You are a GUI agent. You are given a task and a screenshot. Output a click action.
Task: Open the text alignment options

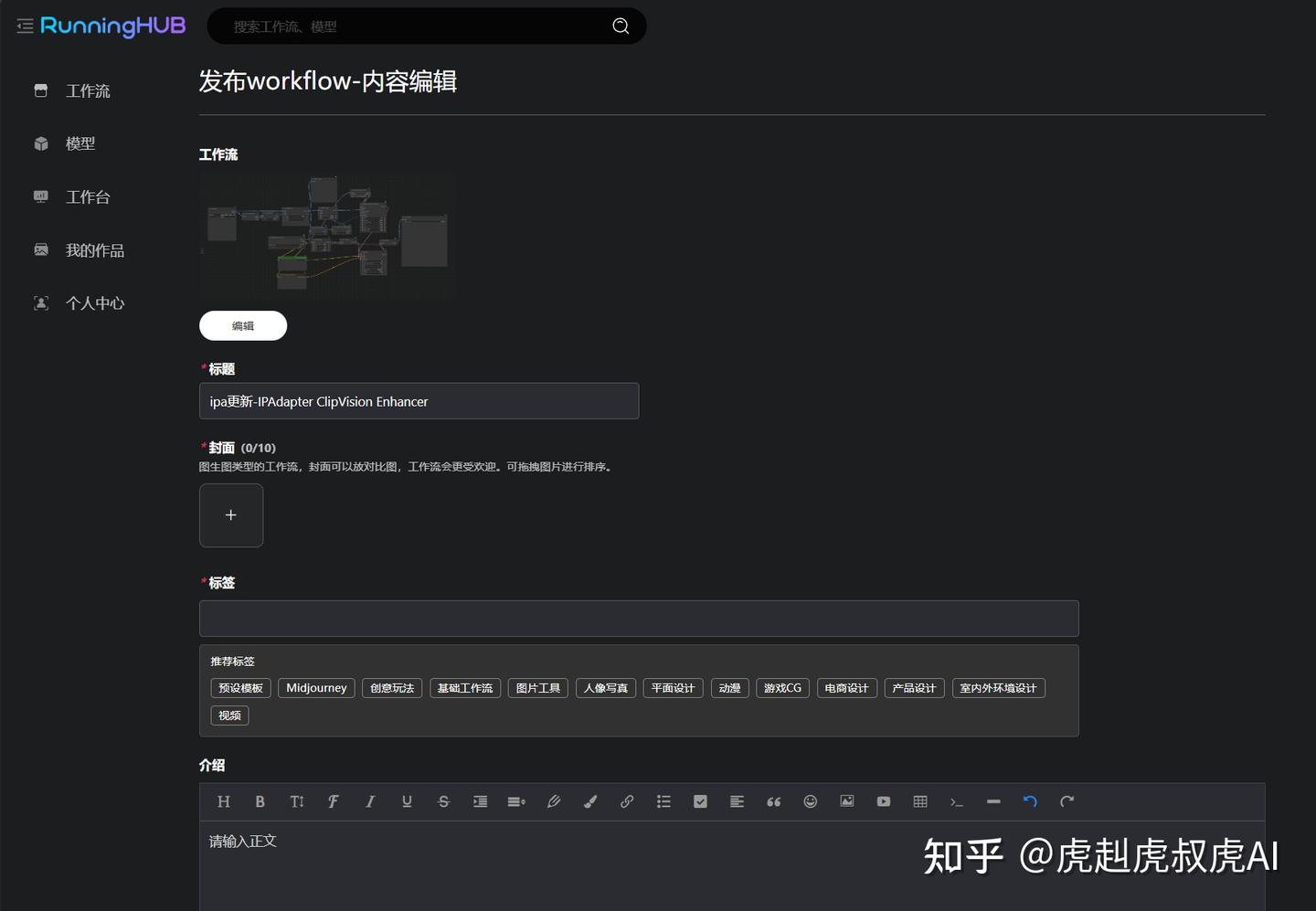tap(737, 801)
